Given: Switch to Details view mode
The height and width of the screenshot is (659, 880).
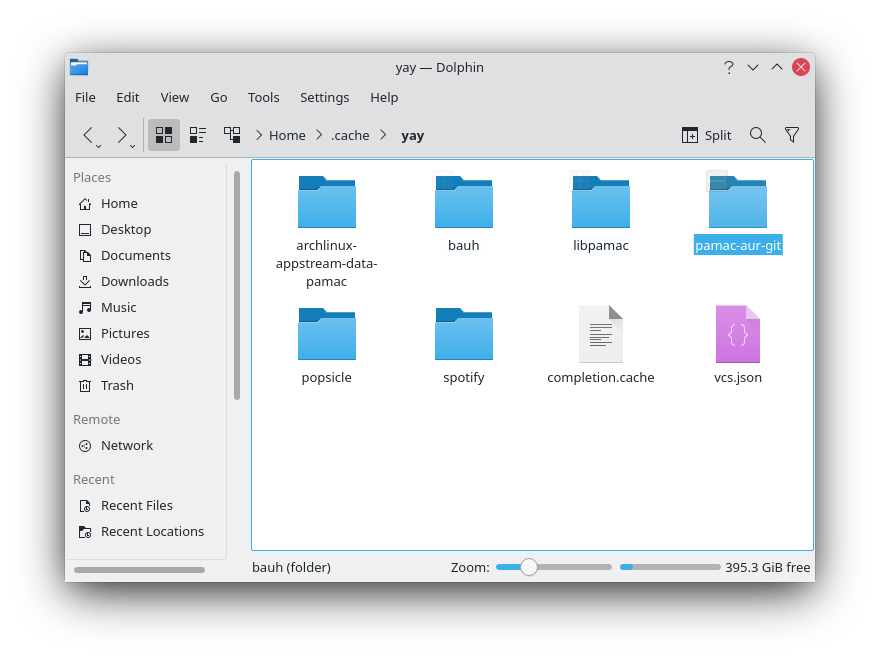Looking at the screenshot, I should point(232,134).
